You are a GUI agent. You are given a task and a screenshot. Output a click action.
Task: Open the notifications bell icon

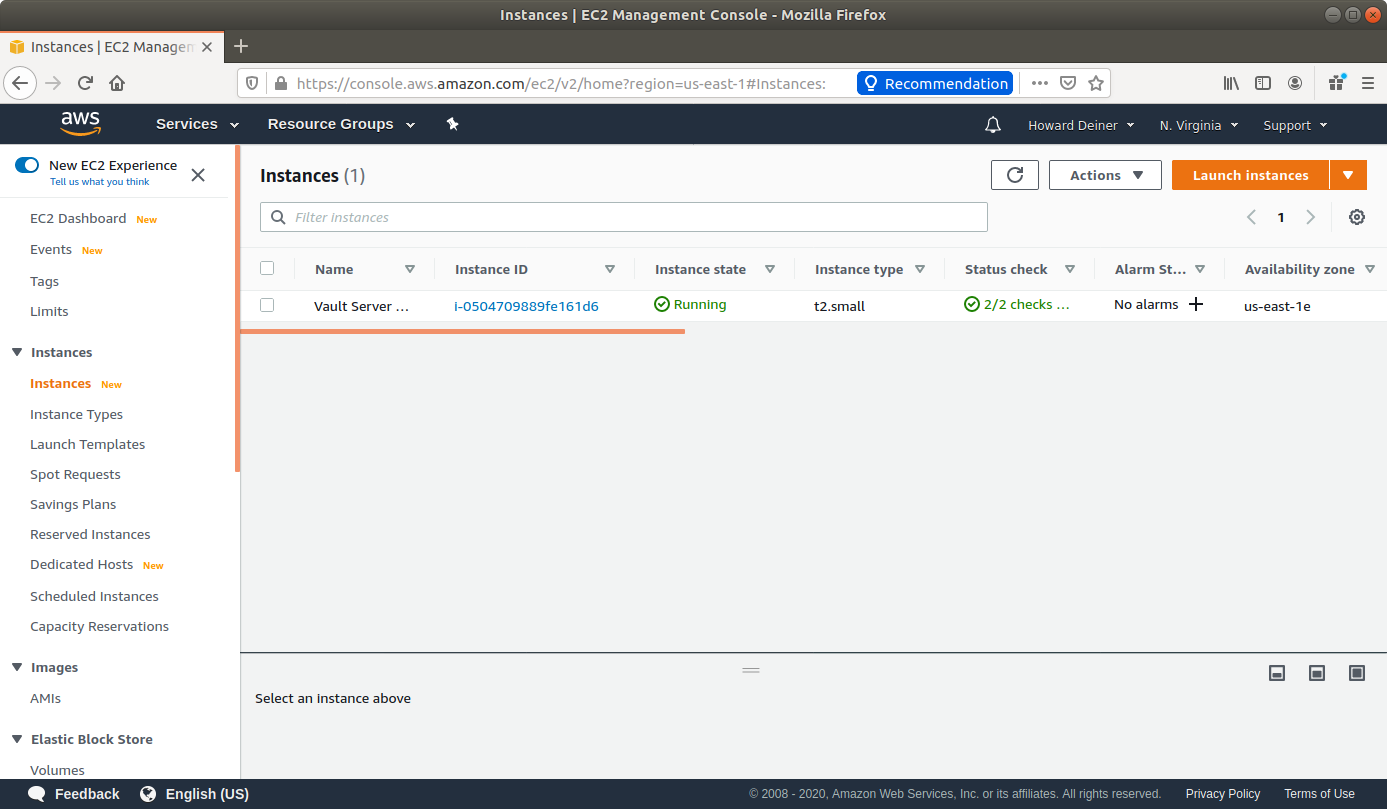[x=993, y=125]
